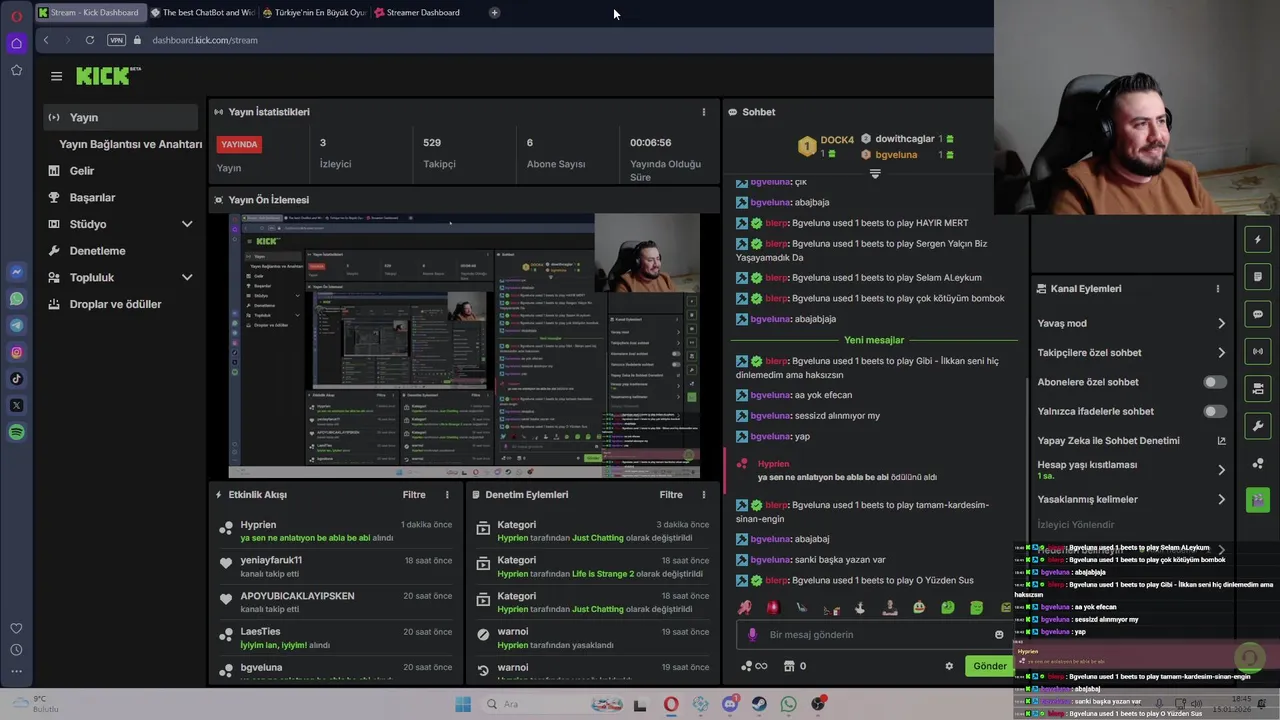Image resolution: width=1280 pixels, height=720 pixels.
Task: Expand the Stüdyo sidebar section
Action: tap(187, 224)
